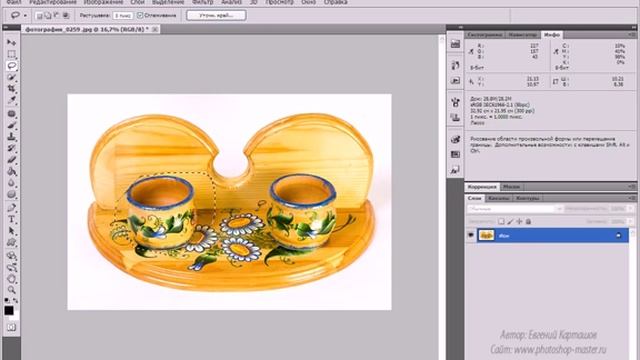Open the Инфо panel options menu
Screen dimensions: 640x360
(x=631, y=35)
